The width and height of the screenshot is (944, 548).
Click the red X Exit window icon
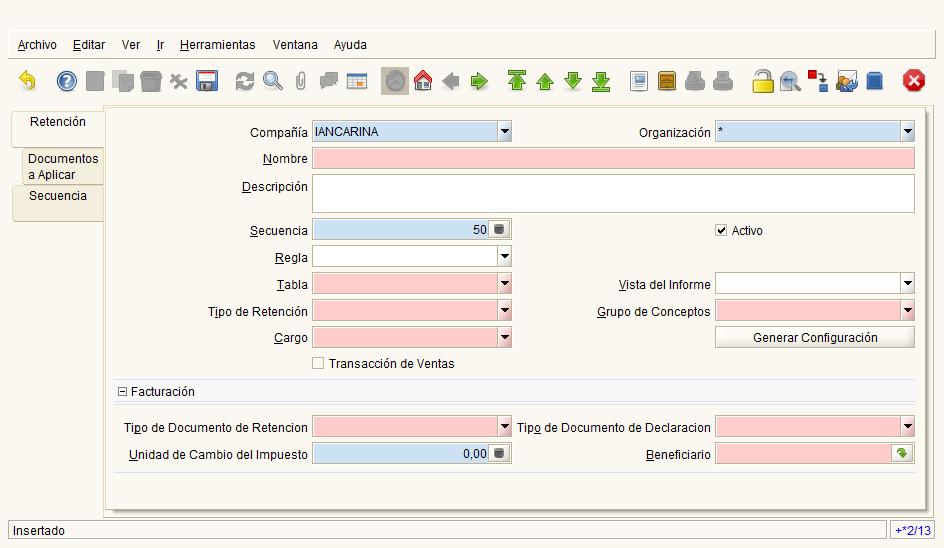pos(913,81)
